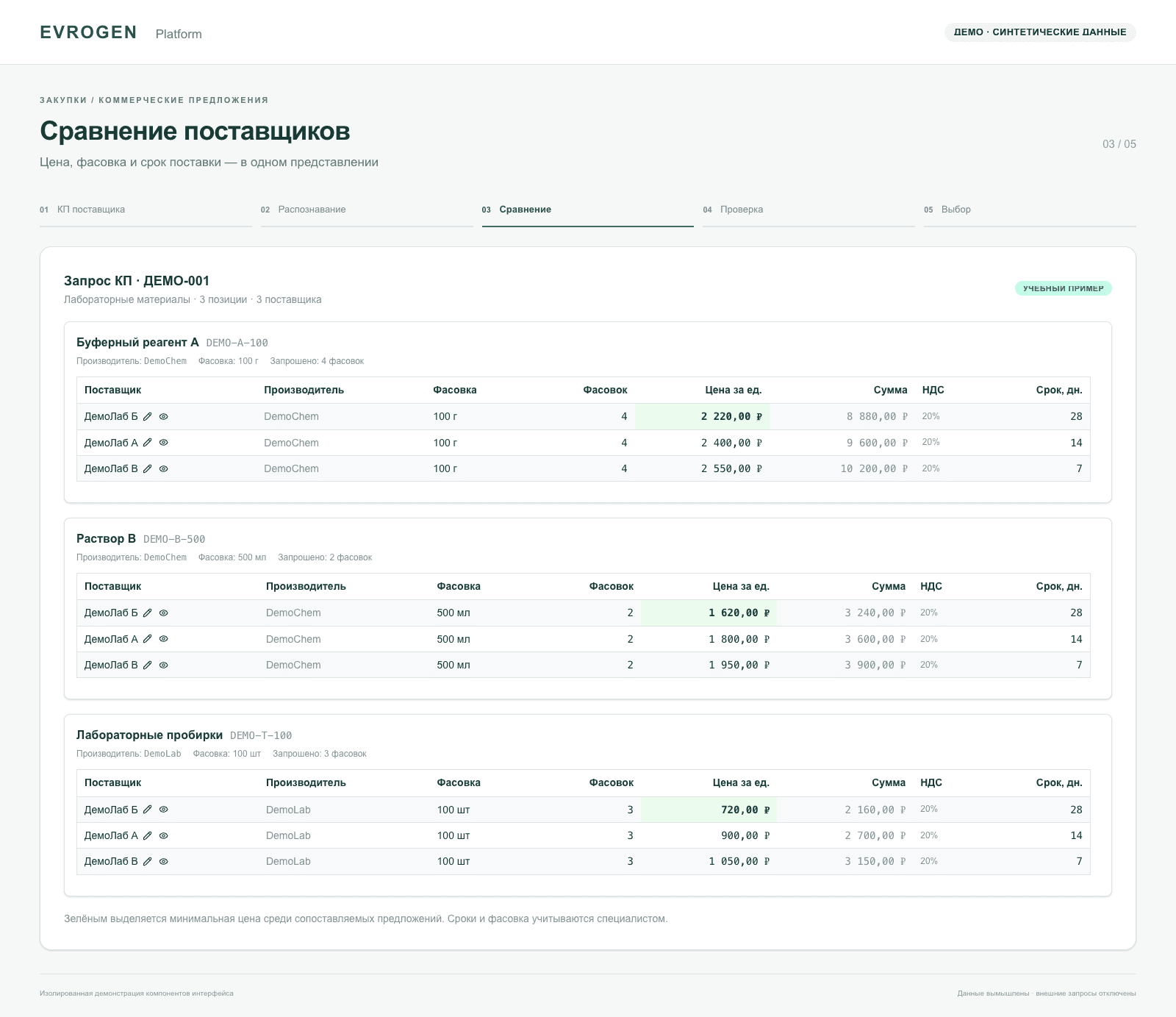Toggle eye icon for ДемоЛаб Б in Раствор B
The width and height of the screenshot is (1176, 1017).
(x=164, y=613)
